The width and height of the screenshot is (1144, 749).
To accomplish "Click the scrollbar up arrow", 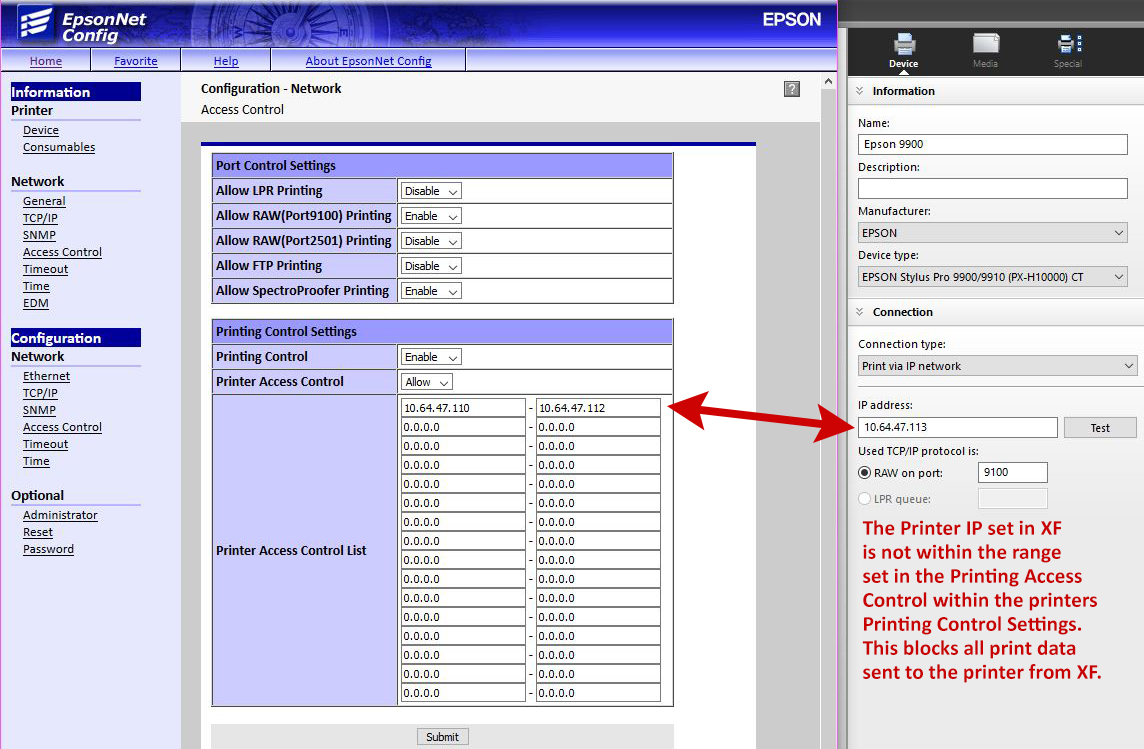I will (x=828, y=82).
